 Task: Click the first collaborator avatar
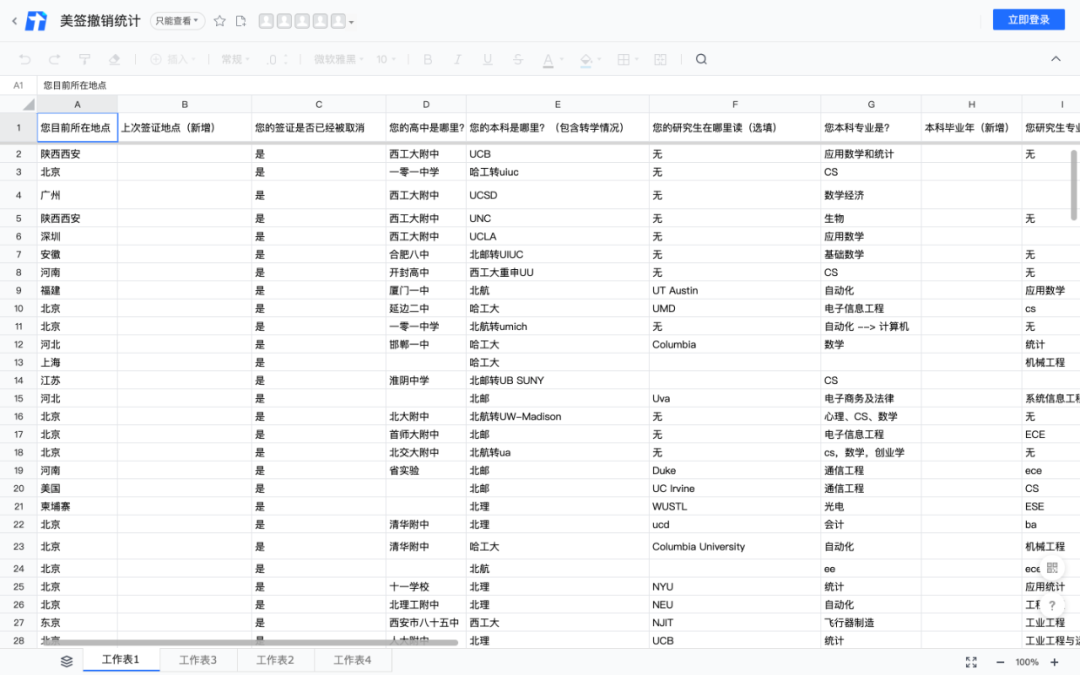(x=266, y=21)
